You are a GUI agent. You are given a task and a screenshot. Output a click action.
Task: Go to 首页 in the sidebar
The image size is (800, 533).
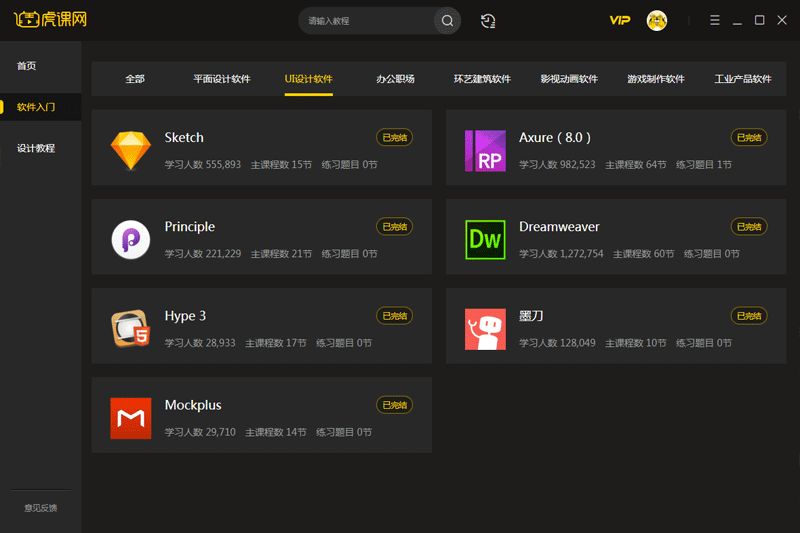26,66
